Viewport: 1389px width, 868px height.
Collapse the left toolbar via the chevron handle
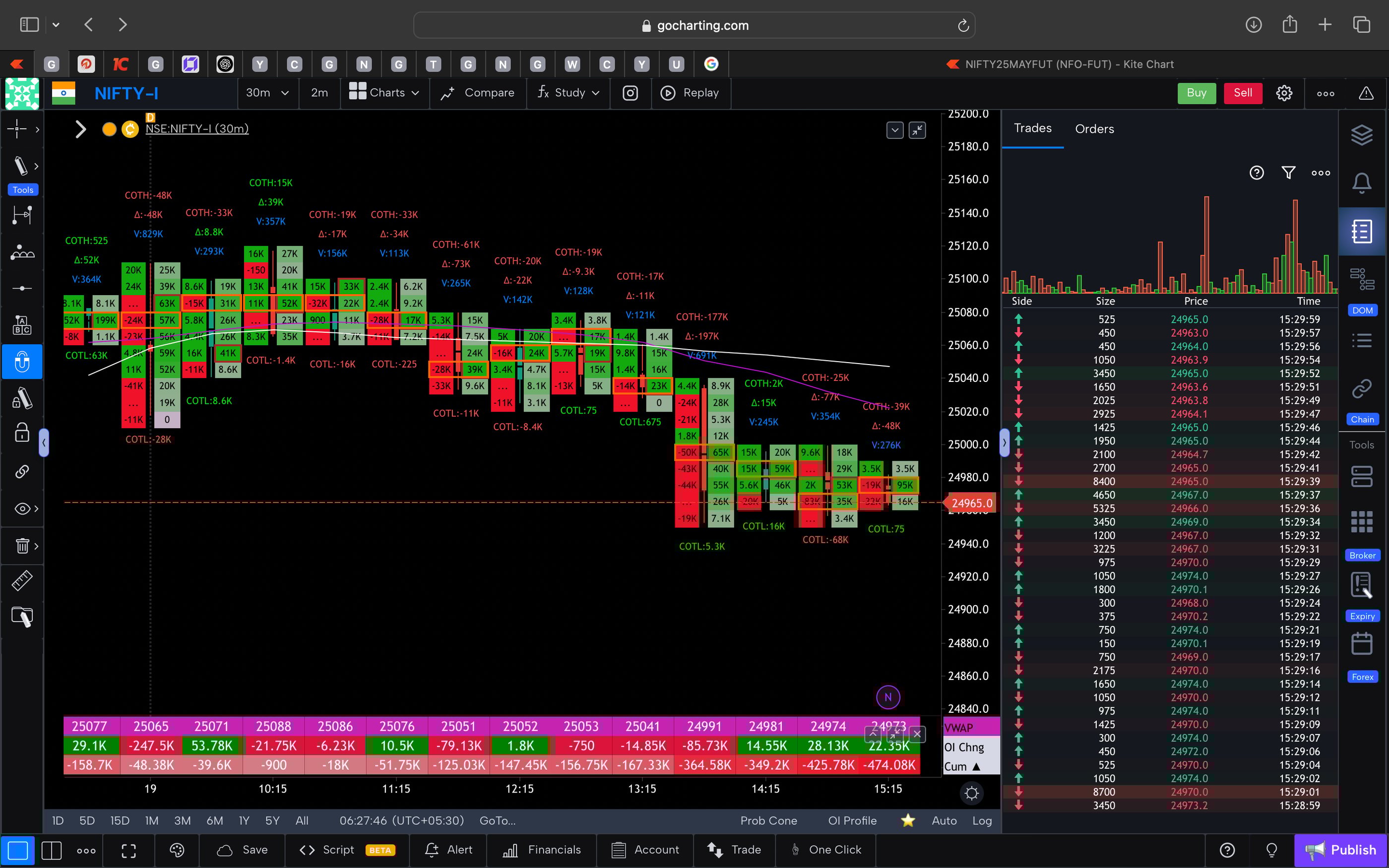[x=44, y=442]
